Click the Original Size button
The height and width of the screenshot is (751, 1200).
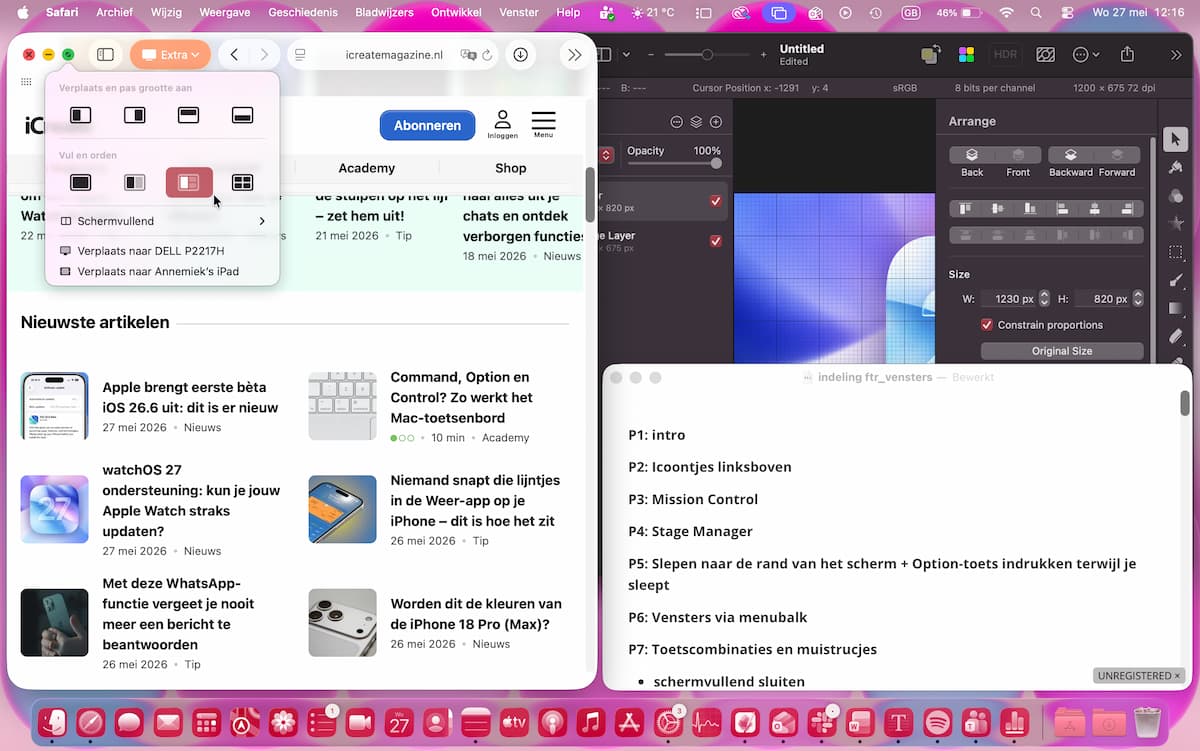(x=1062, y=351)
